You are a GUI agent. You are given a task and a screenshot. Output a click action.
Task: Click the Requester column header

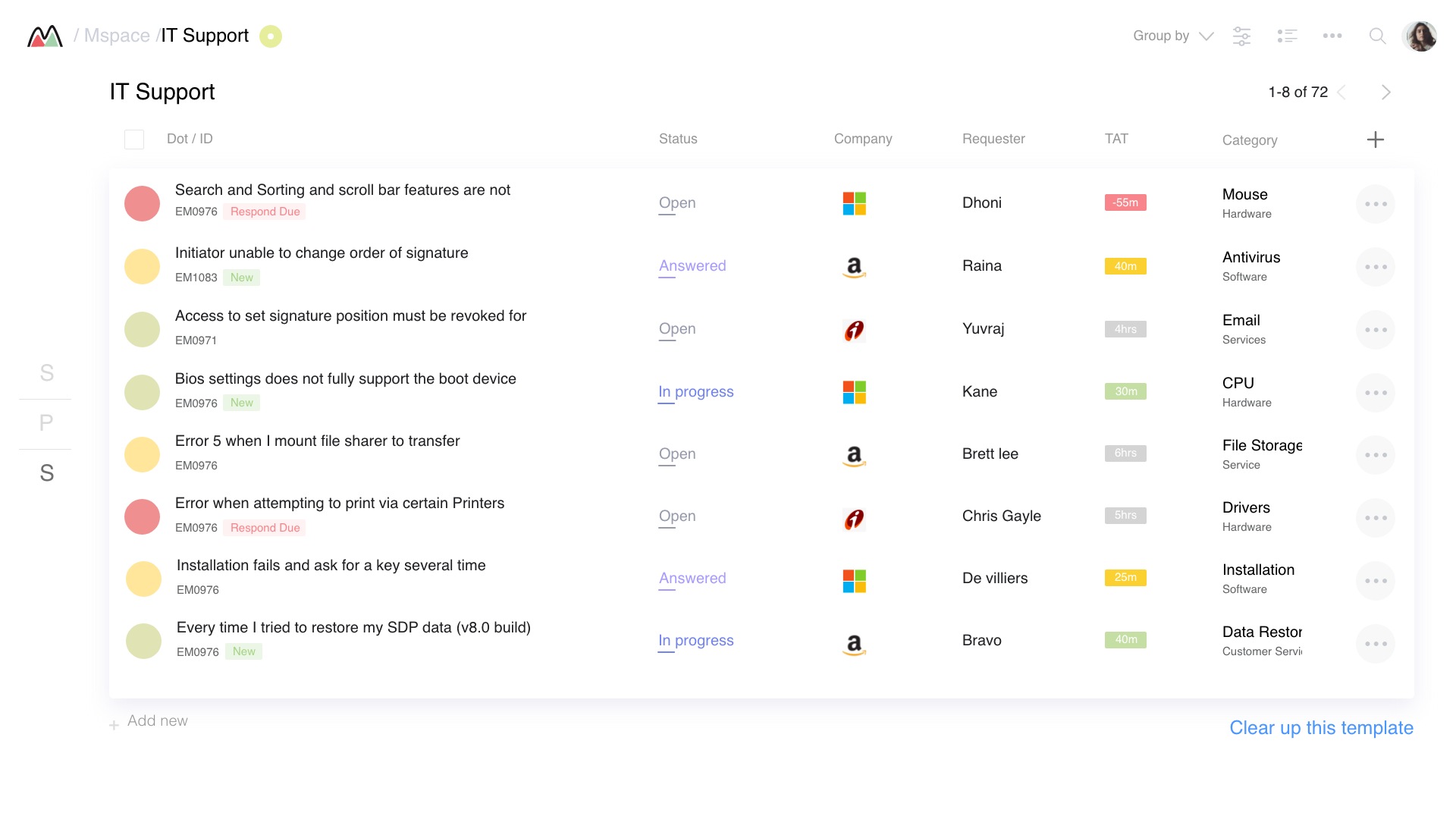coord(993,139)
